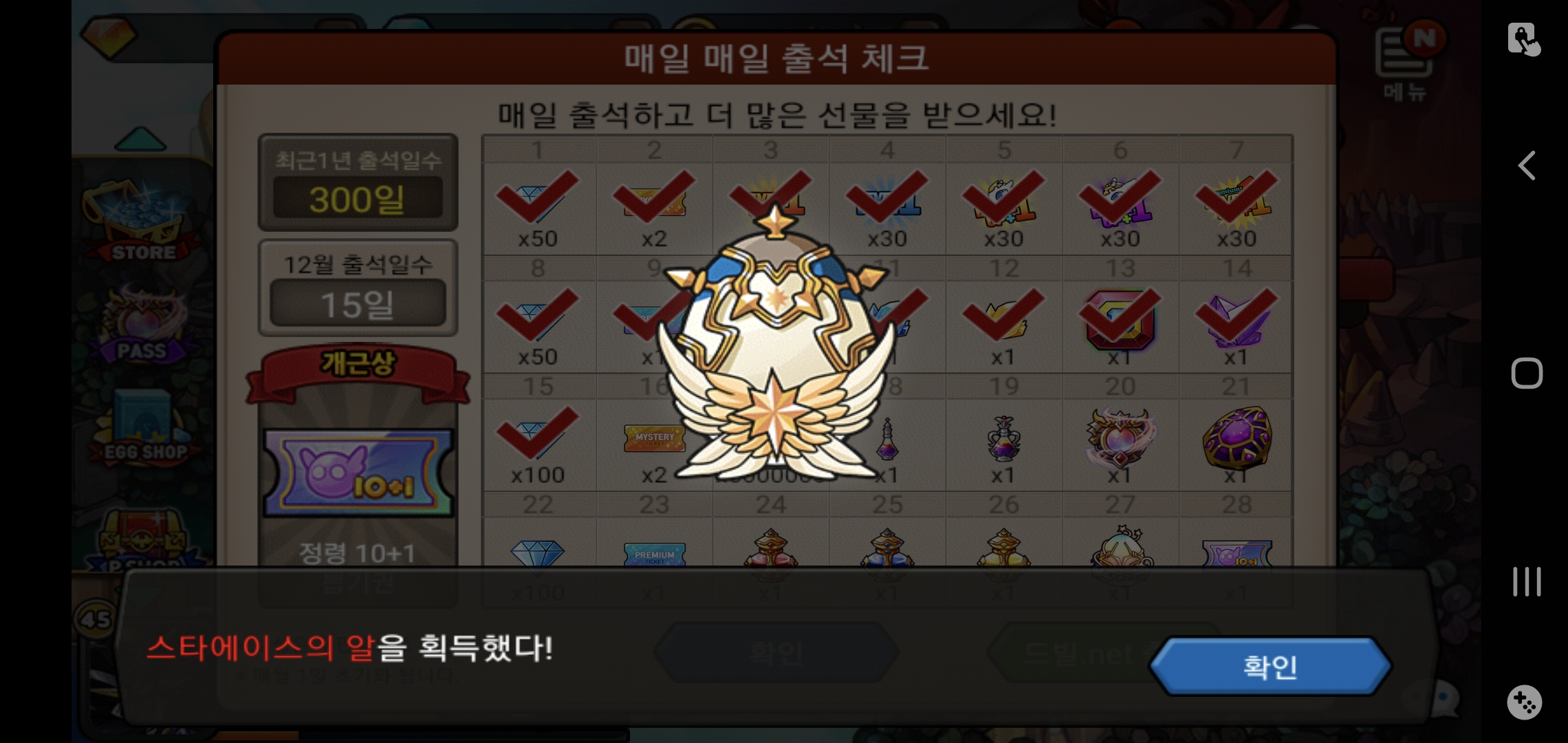
Task: Collapse sidebar with teal up arrow
Action: (140, 140)
